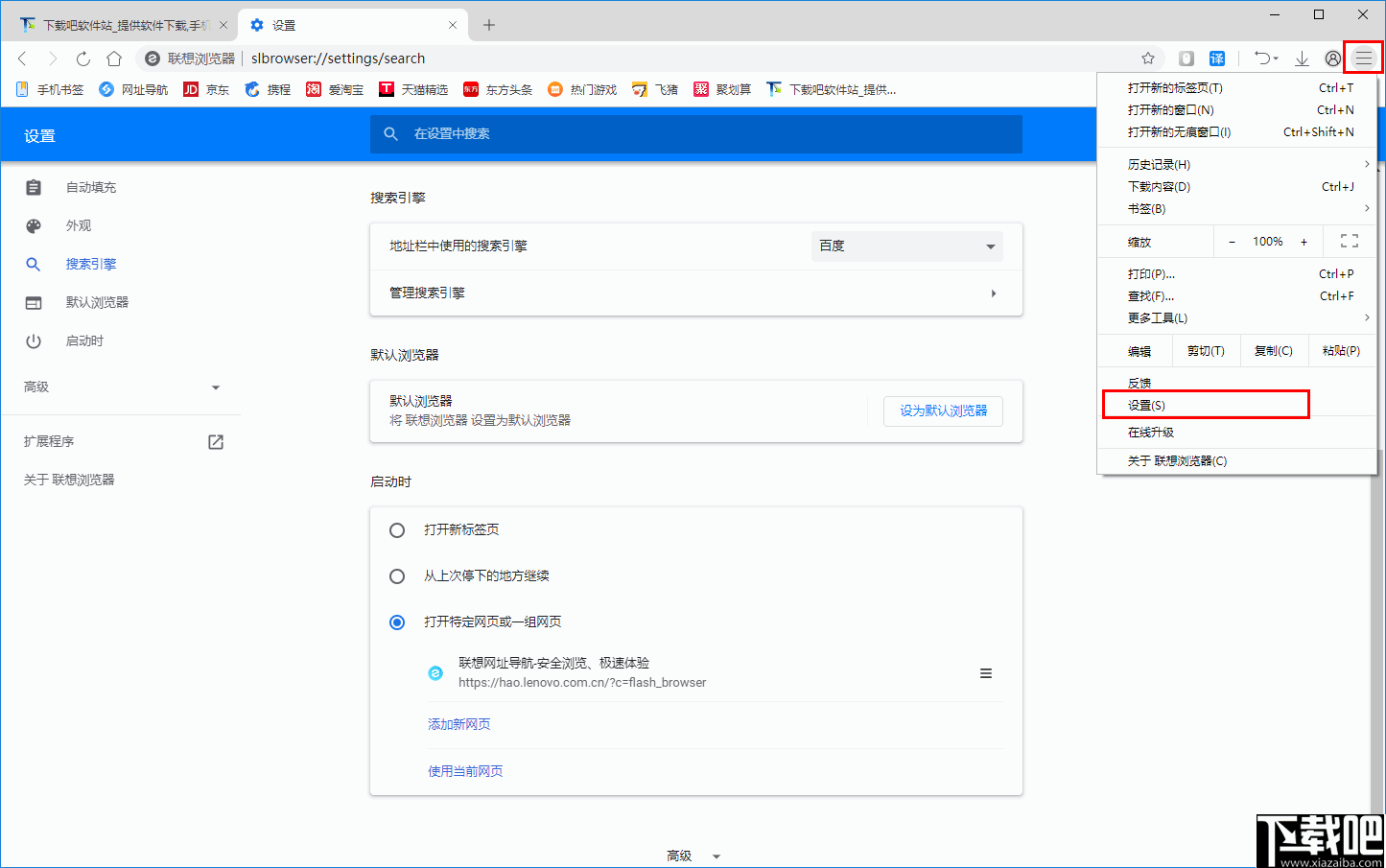
Task: Select the 打开新标签页 startup option
Action: [x=397, y=529]
